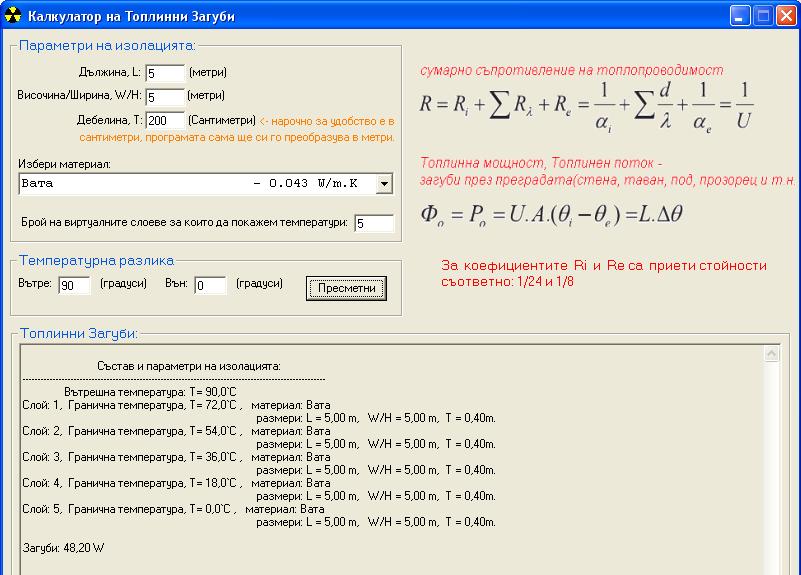Minimize the Калкулатор на Топлинни Загуби window
This screenshot has height=575, width=801.
740,15
